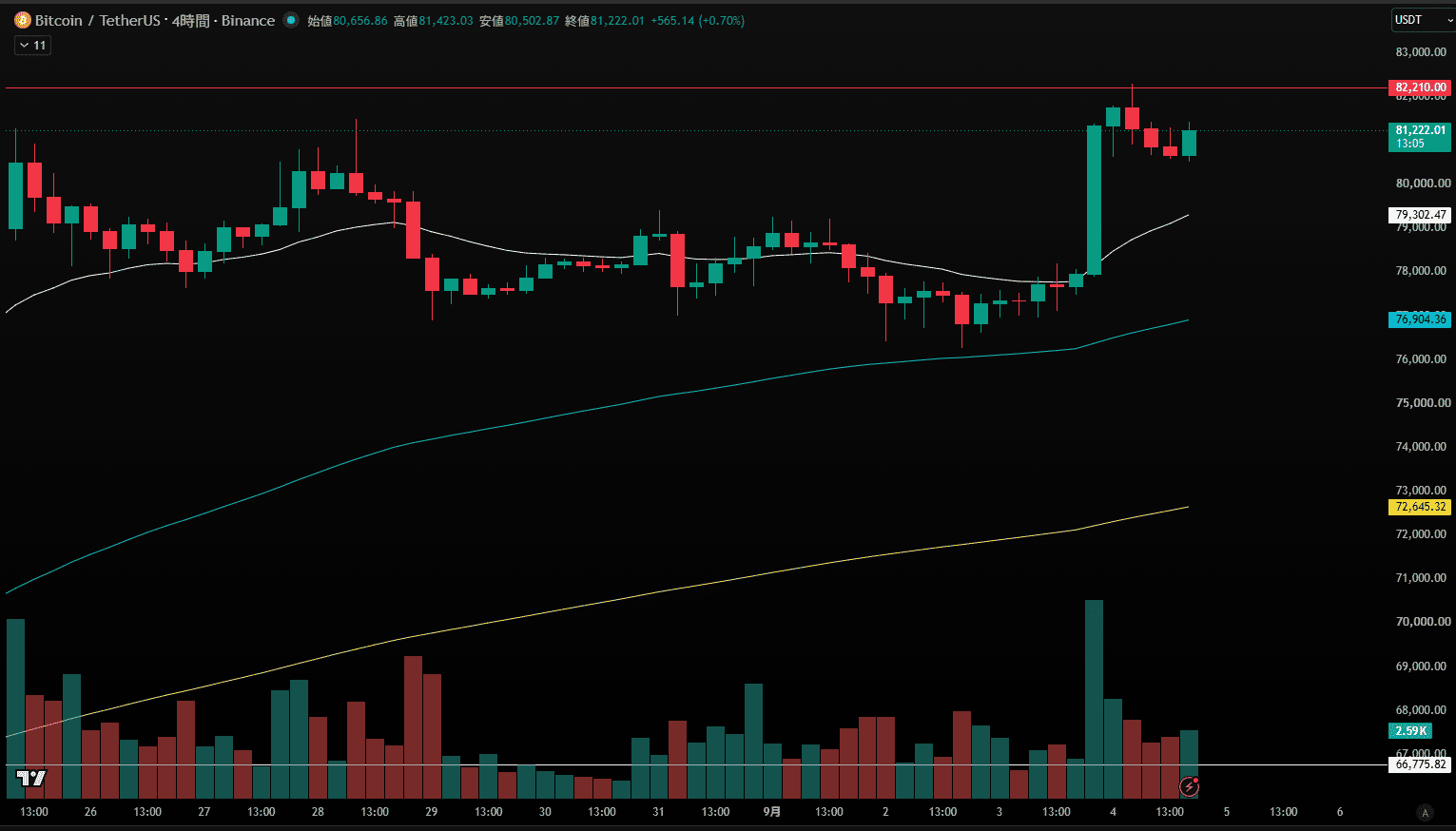1456x831 pixels.
Task: Select the white 66,775.82 horizontal line label
Action: click(x=1420, y=764)
